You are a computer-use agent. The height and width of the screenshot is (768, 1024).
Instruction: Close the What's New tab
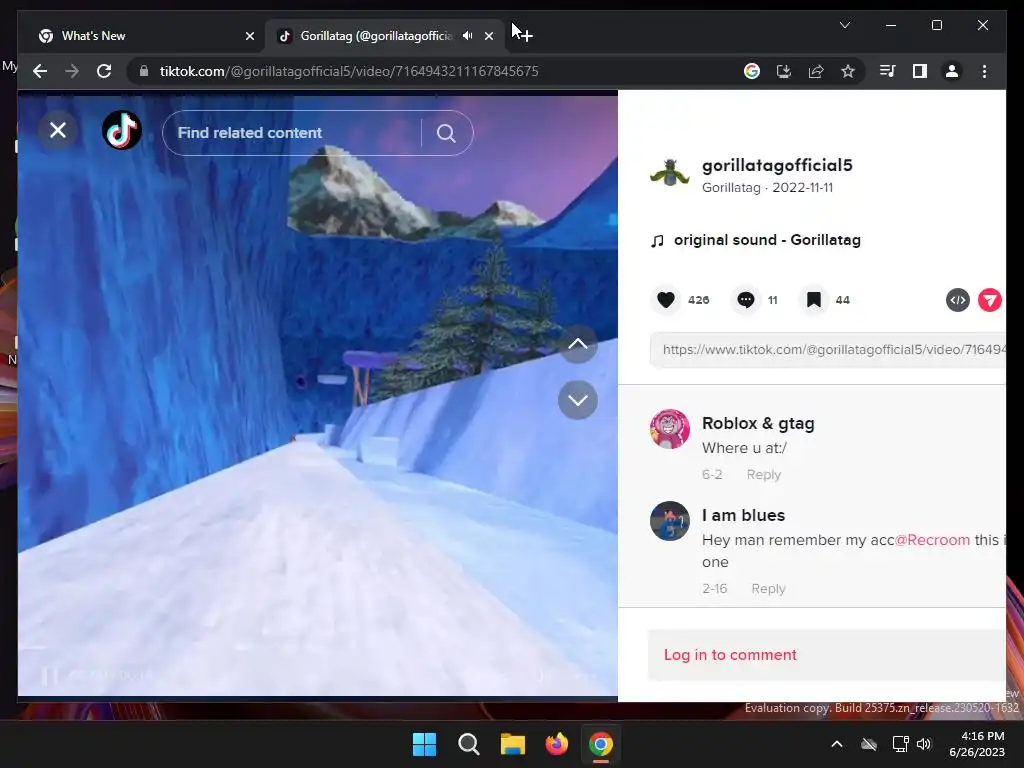[249, 36]
